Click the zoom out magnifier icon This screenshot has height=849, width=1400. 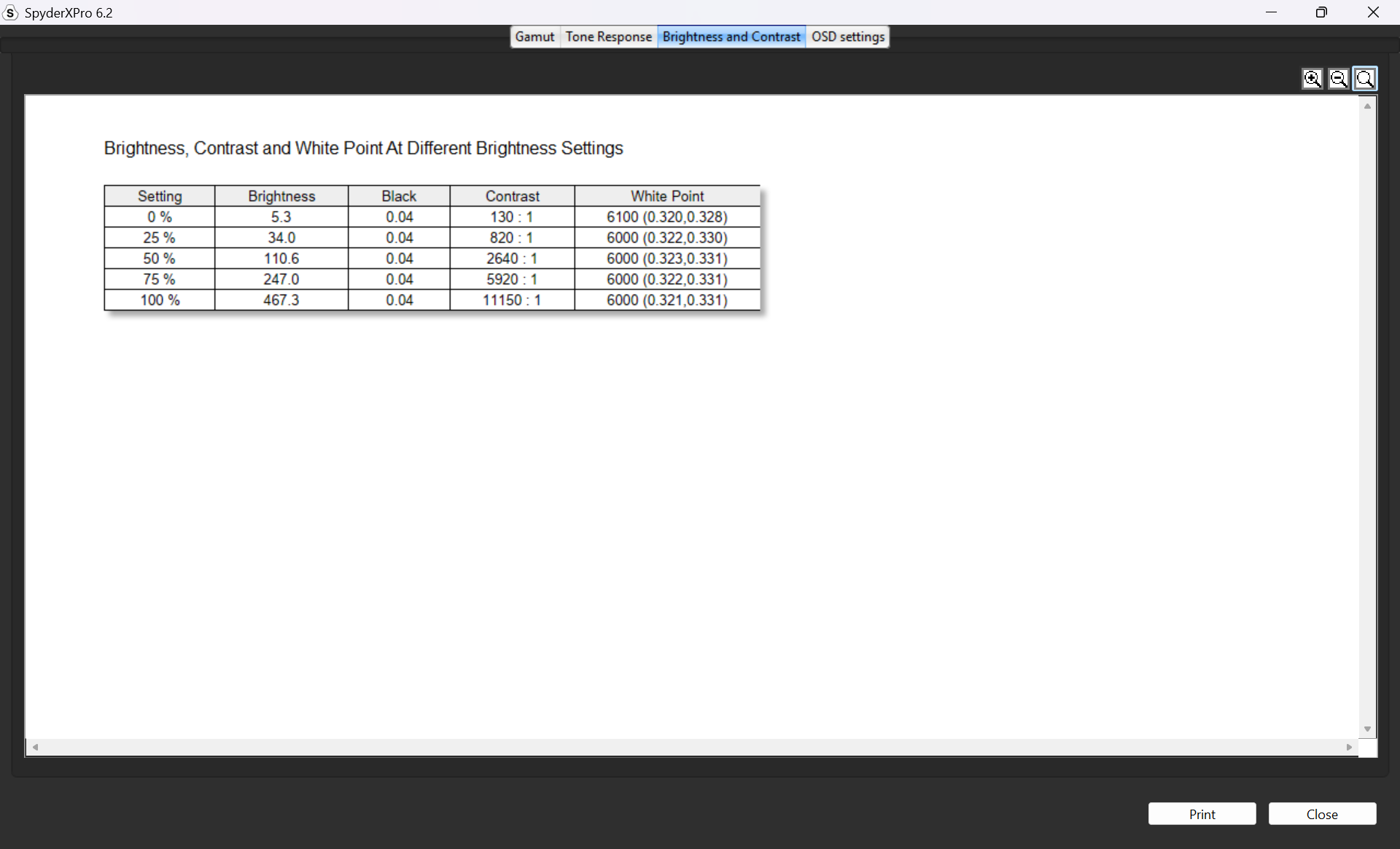1338,79
